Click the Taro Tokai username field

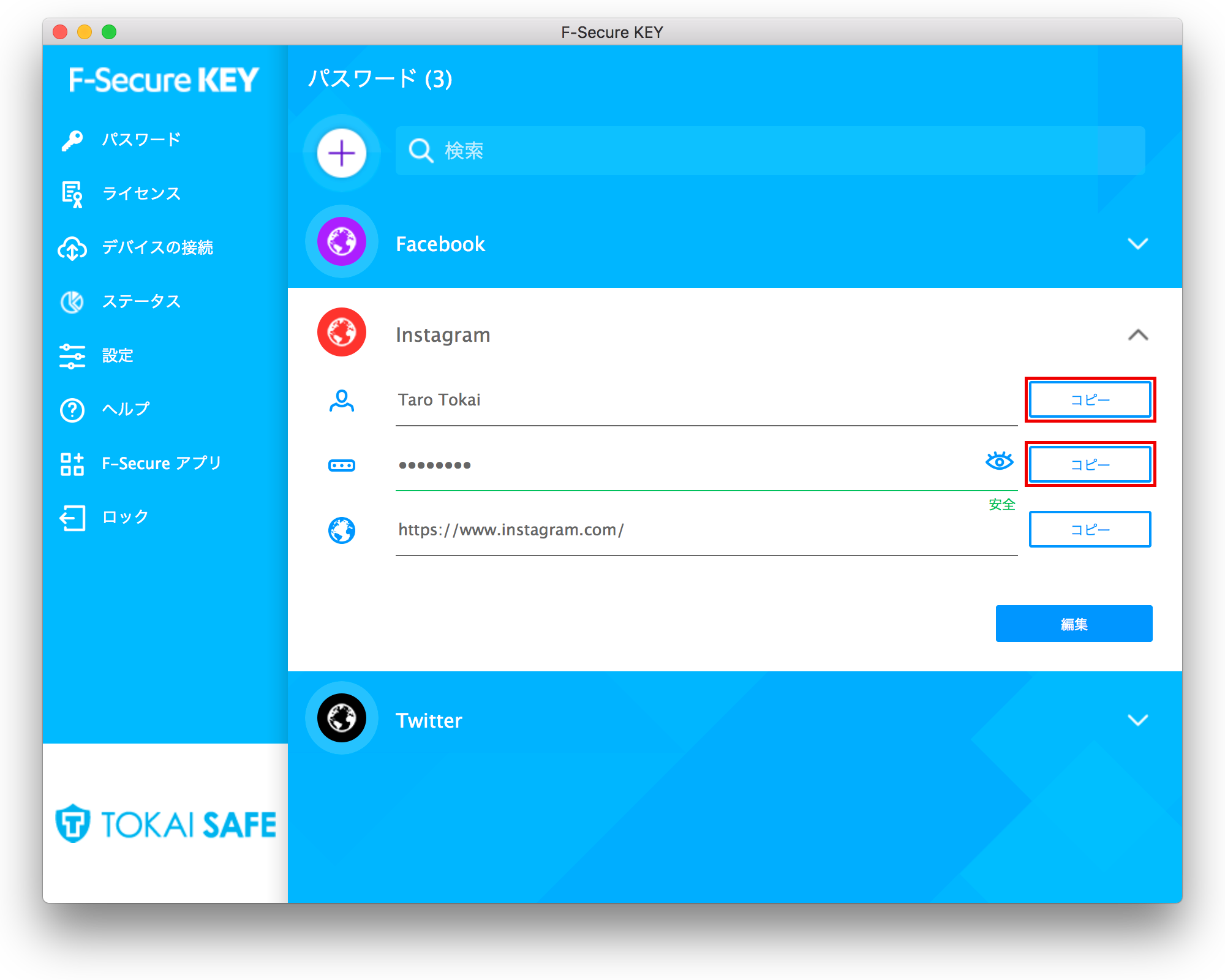pos(707,401)
